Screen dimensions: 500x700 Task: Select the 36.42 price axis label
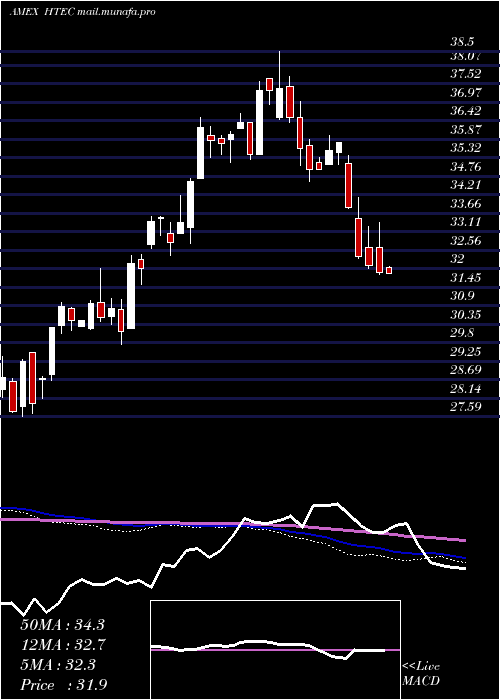466,111
